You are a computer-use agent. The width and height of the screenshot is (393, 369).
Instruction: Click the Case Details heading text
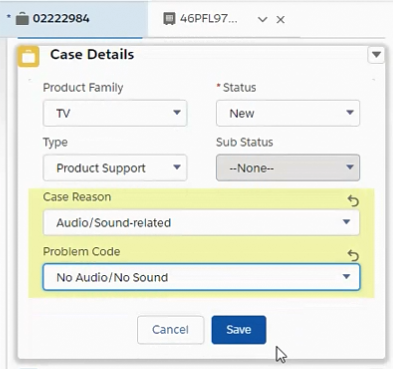[x=92, y=55]
